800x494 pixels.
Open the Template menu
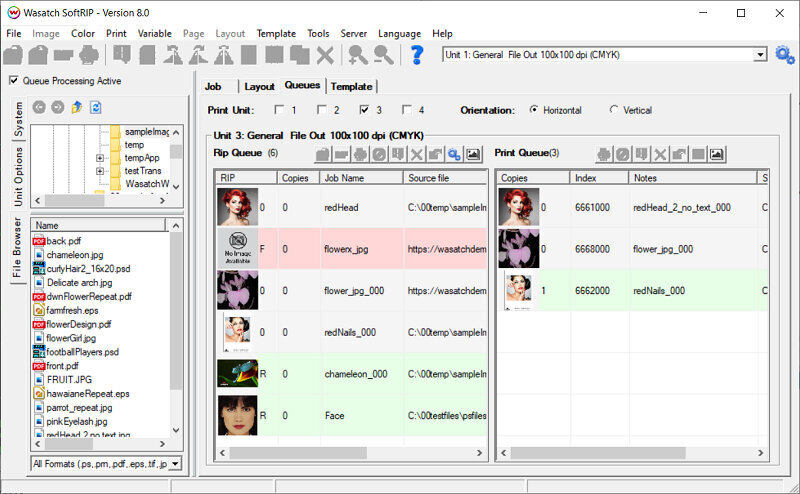click(x=276, y=33)
